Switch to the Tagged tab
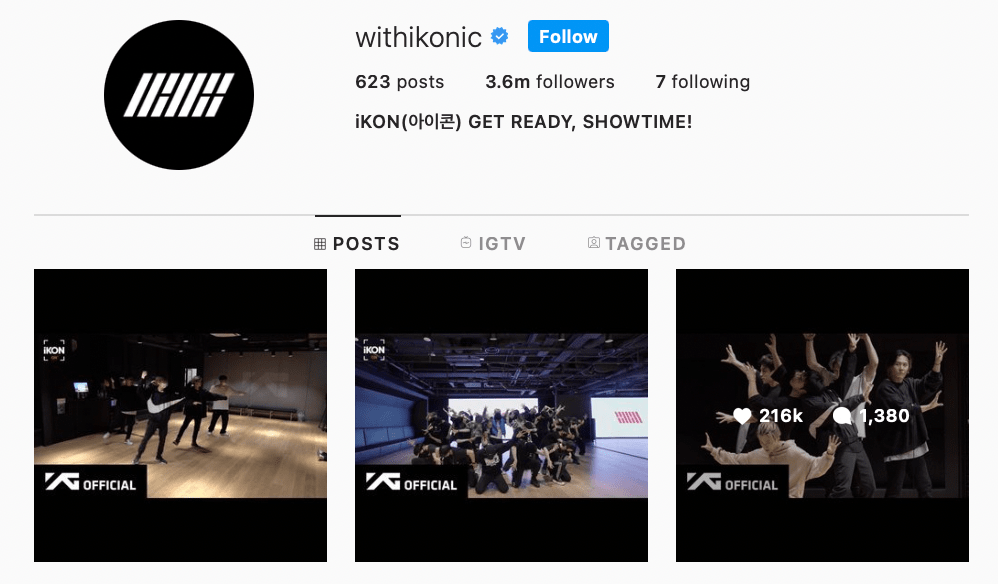Image resolution: width=998 pixels, height=584 pixels. point(636,244)
